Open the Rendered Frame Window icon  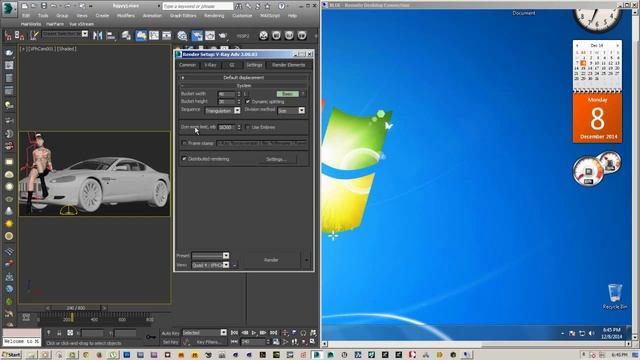(210, 36)
